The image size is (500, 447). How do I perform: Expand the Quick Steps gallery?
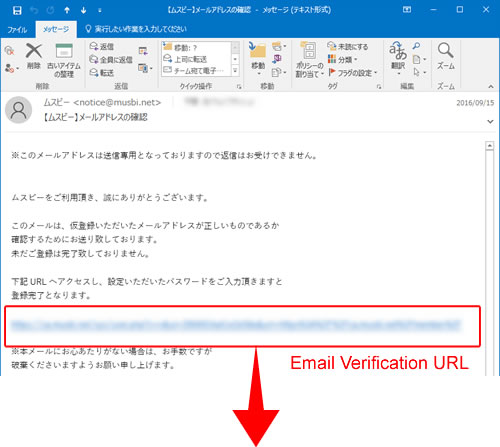pos(235,71)
